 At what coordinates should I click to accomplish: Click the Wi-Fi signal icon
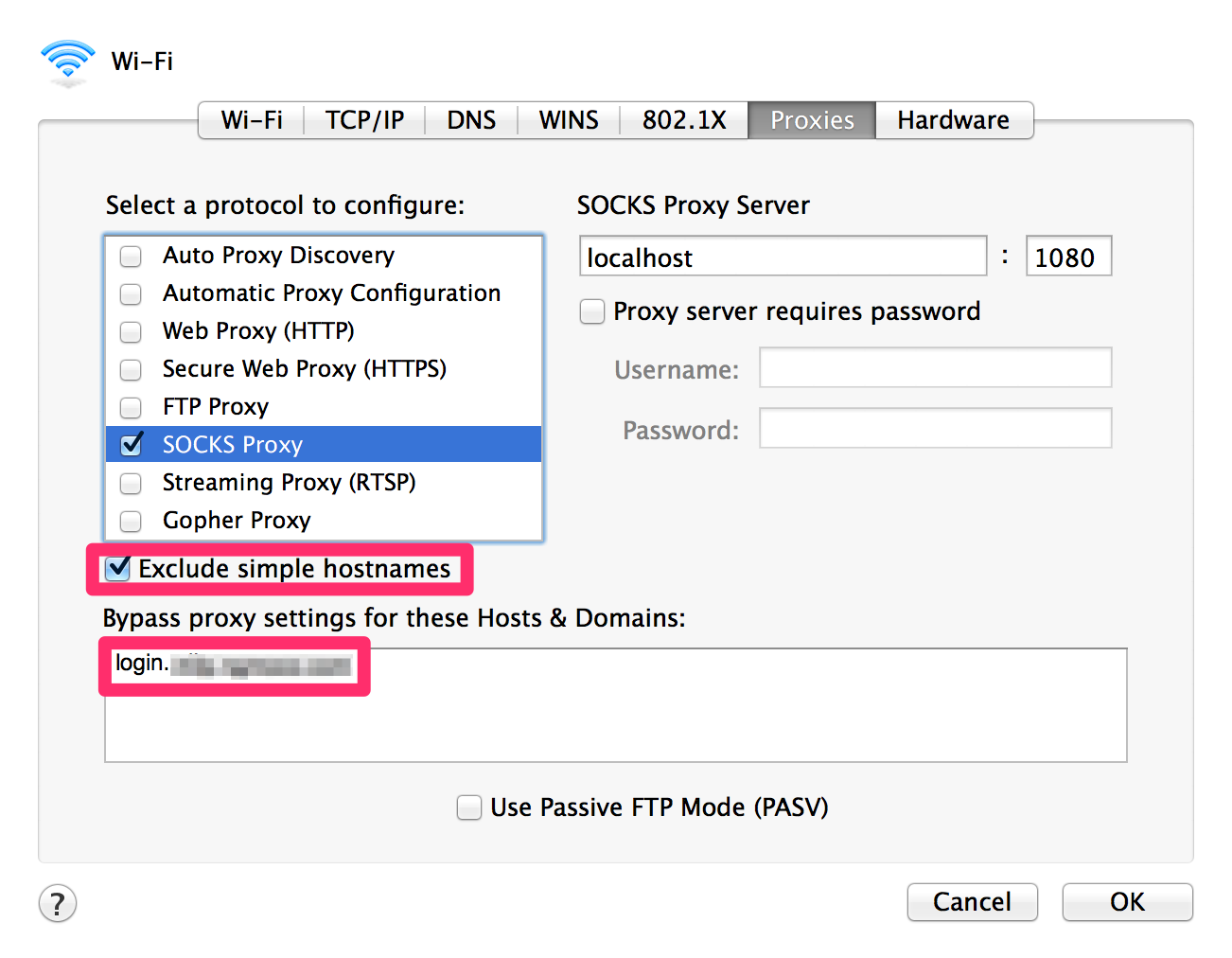tap(66, 61)
